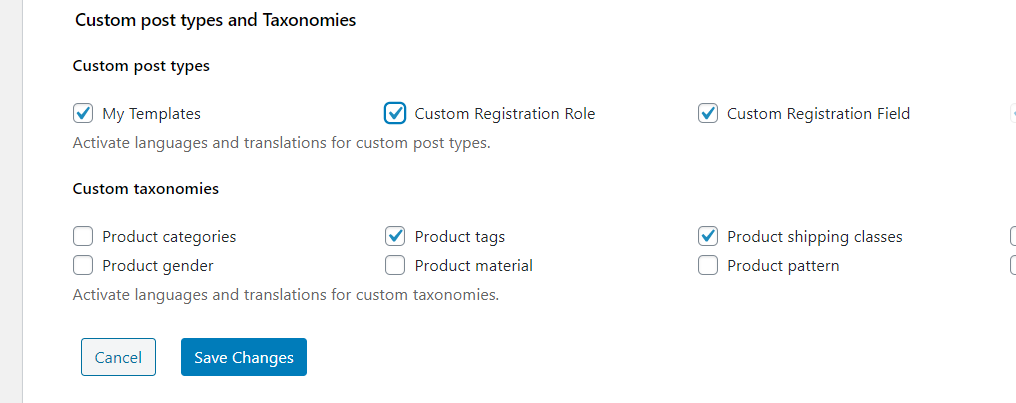This screenshot has width=1016, height=403.
Task: Click the 'Product categories' label text
Action: coord(169,237)
